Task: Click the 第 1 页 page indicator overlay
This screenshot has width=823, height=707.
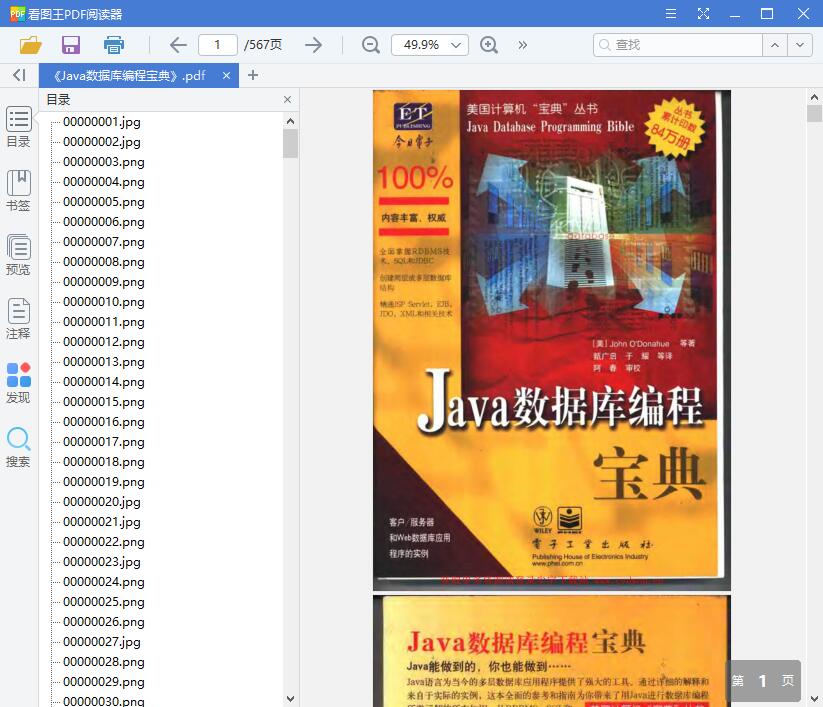Action: click(763, 681)
